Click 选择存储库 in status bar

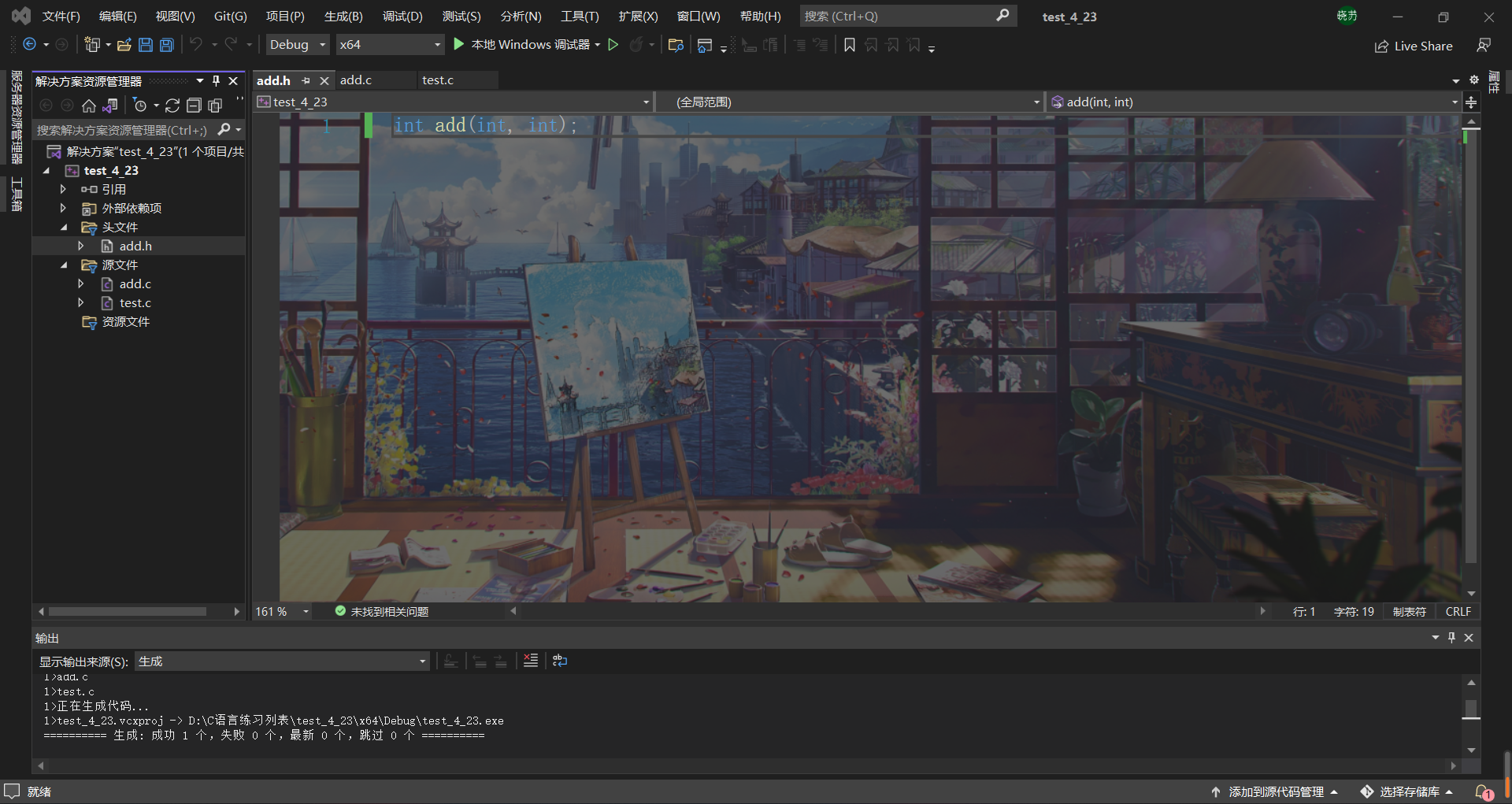(1407, 792)
